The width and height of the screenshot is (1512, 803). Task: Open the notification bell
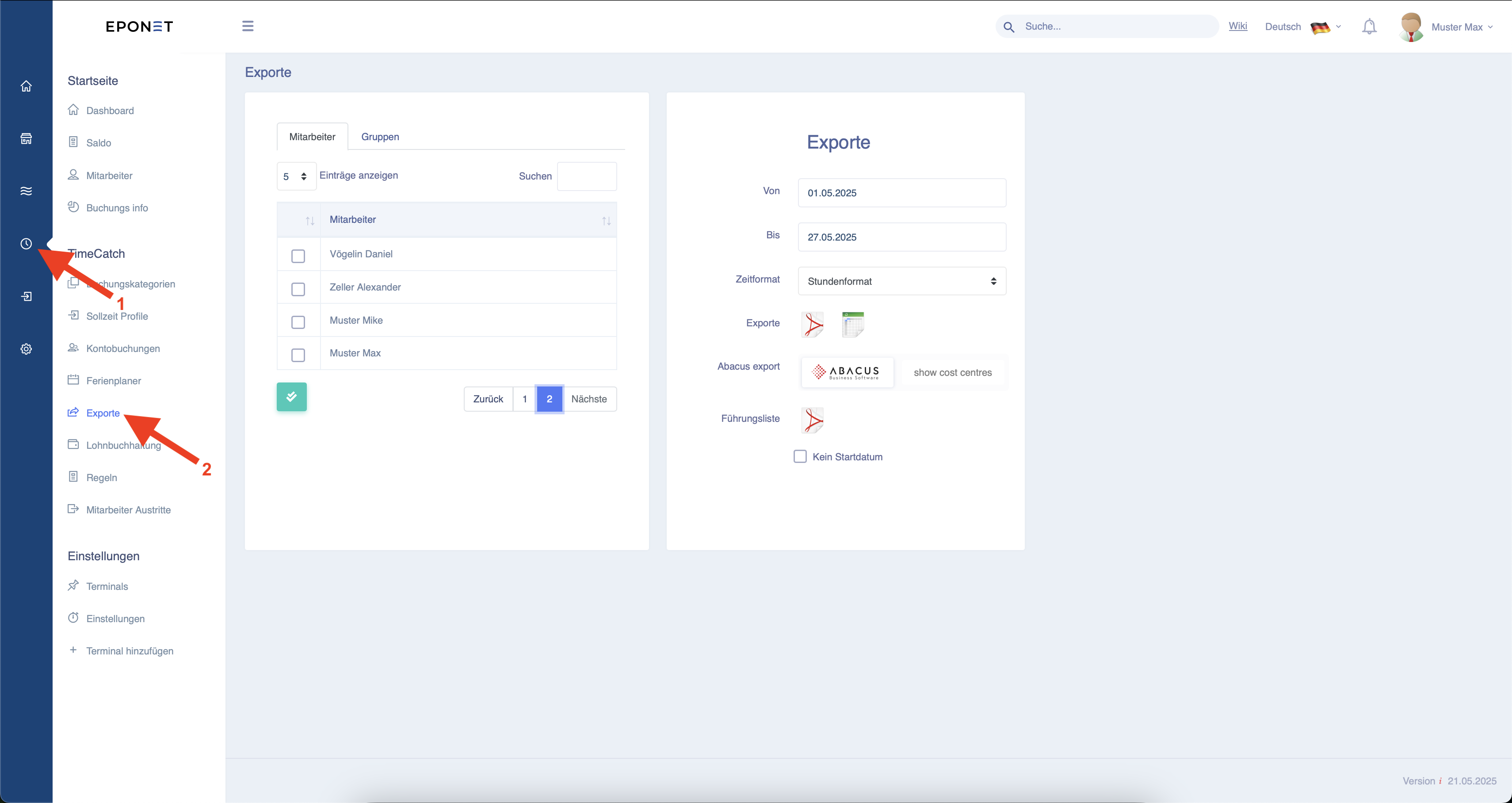point(1369,27)
